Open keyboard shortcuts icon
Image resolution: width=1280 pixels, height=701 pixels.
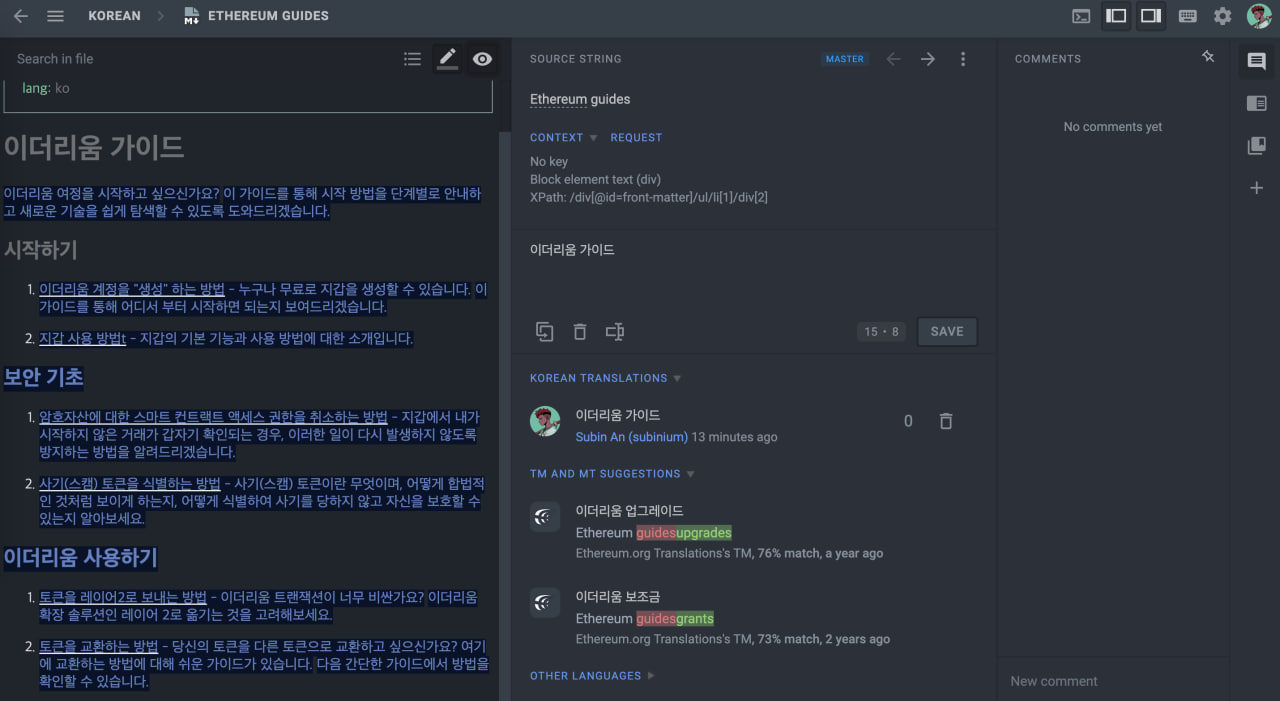[x=1188, y=16]
